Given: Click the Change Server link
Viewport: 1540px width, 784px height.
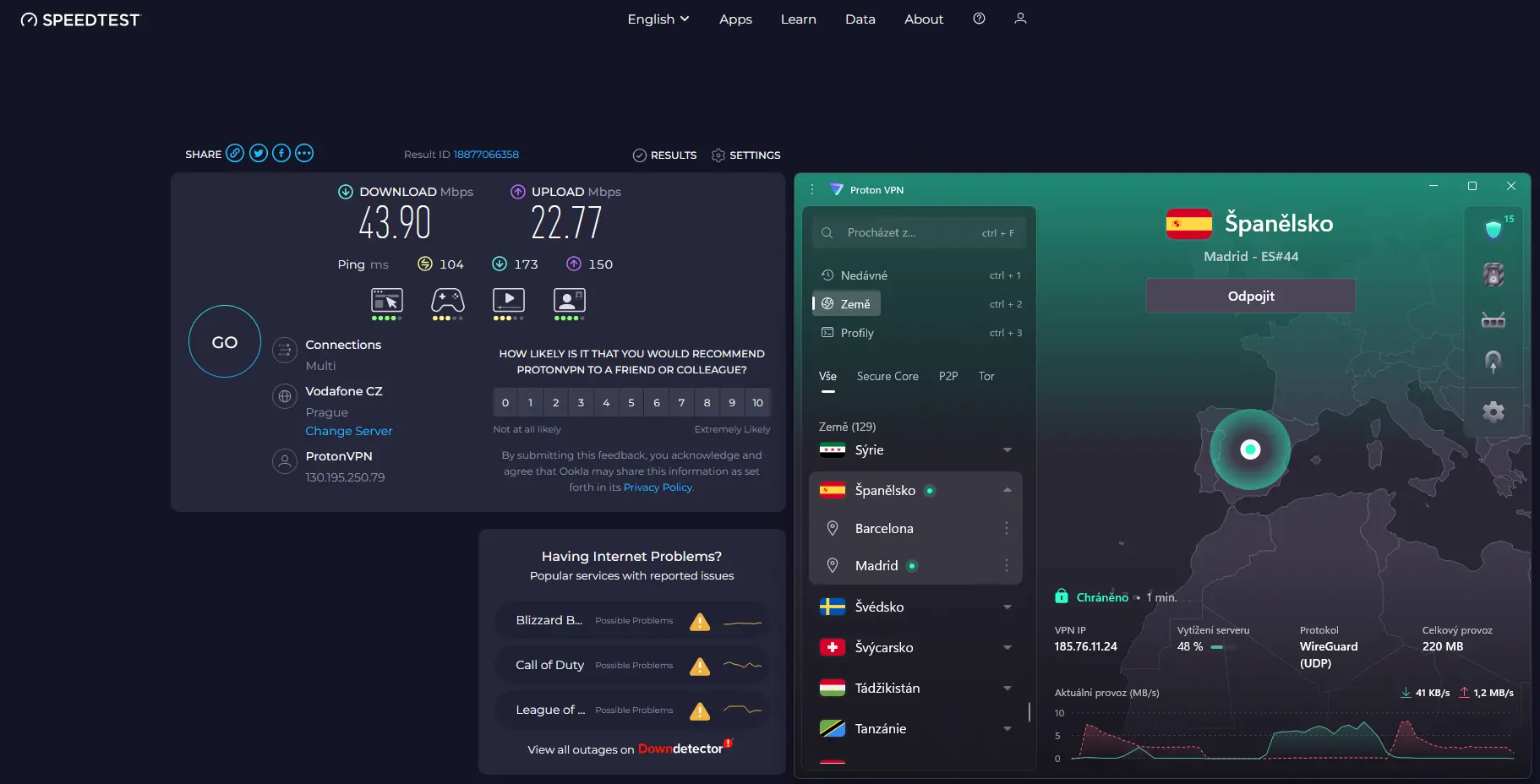Looking at the screenshot, I should (x=348, y=431).
